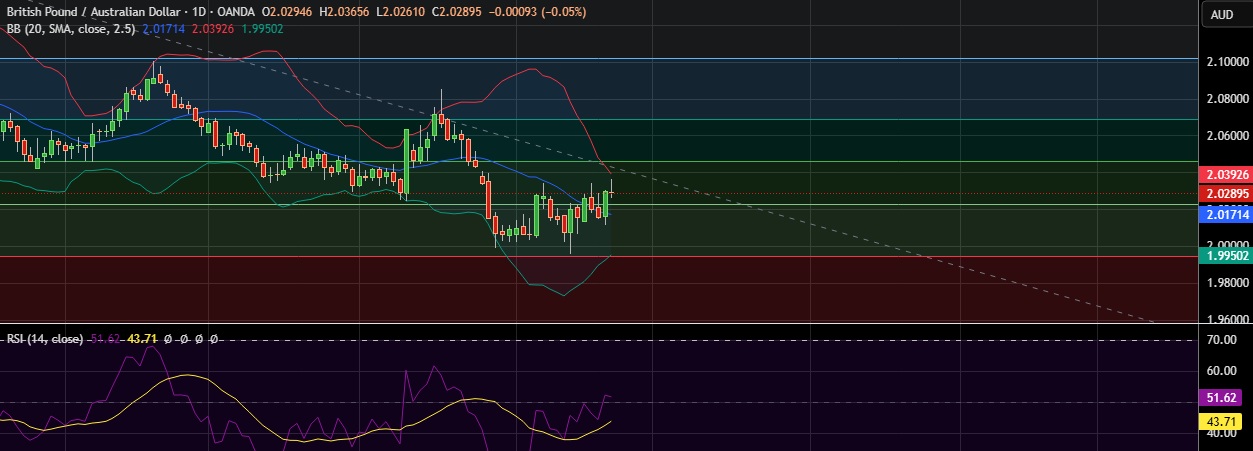Click the 2.02895 current price label on axis
The width and height of the screenshot is (1253, 451).
pos(1224,192)
